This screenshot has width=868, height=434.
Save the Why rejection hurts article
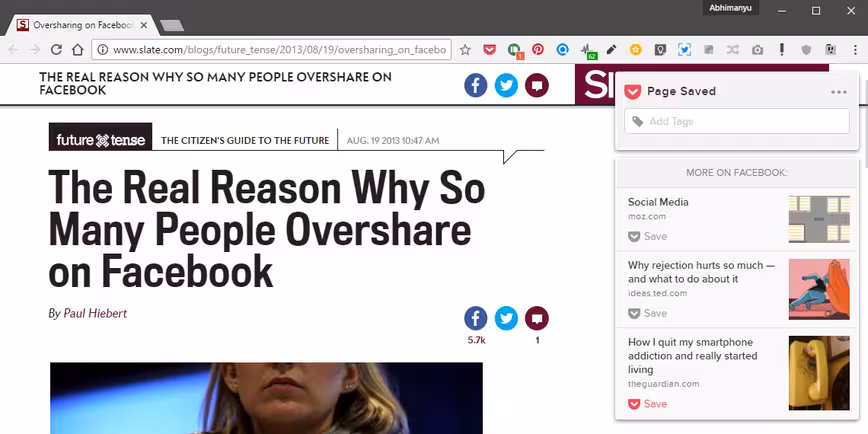point(648,313)
